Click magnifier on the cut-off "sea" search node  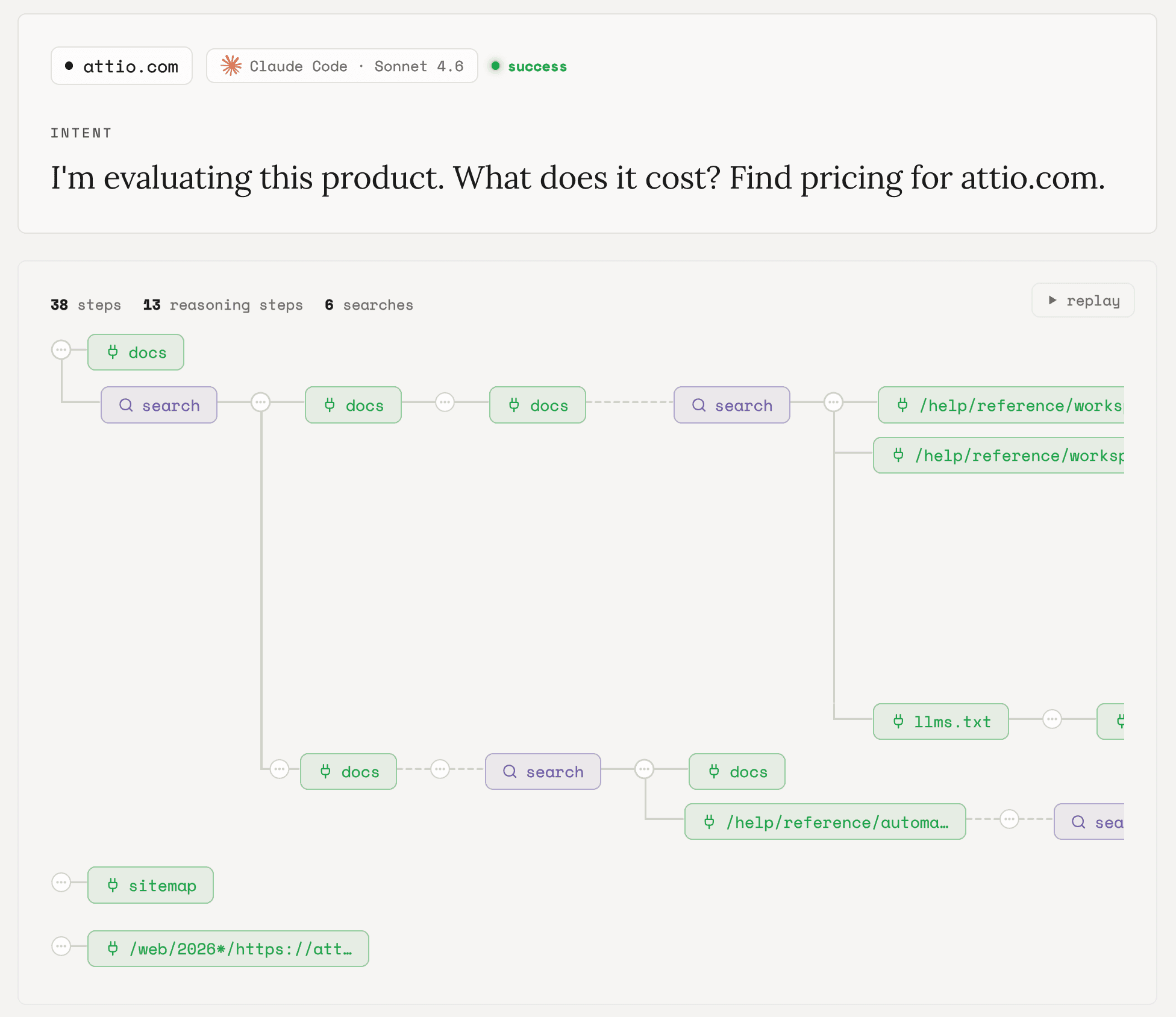tap(1078, 822)
